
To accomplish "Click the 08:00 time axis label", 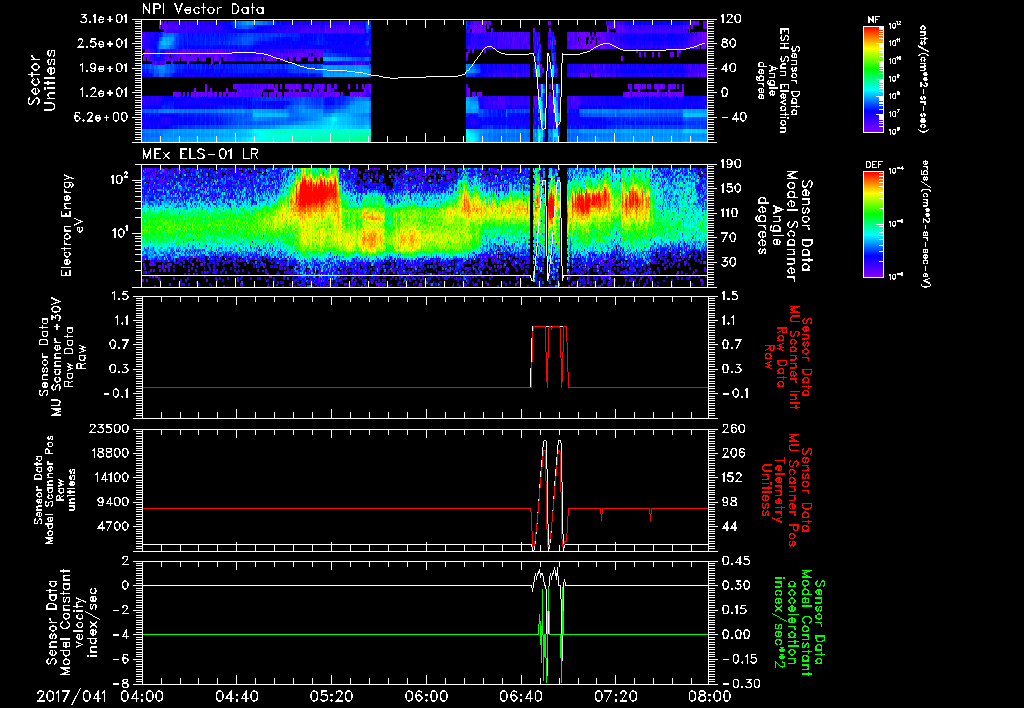I will pos(710,696).
